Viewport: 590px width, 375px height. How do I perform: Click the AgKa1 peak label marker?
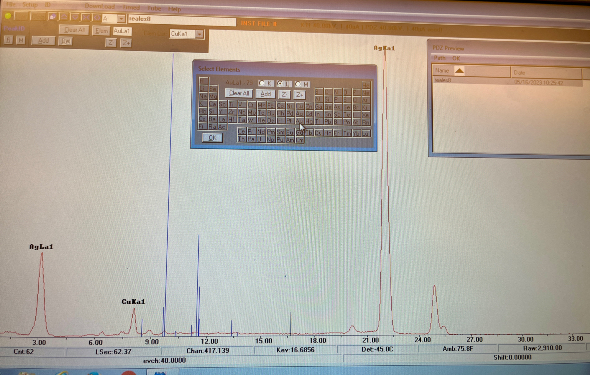(384, 48)
